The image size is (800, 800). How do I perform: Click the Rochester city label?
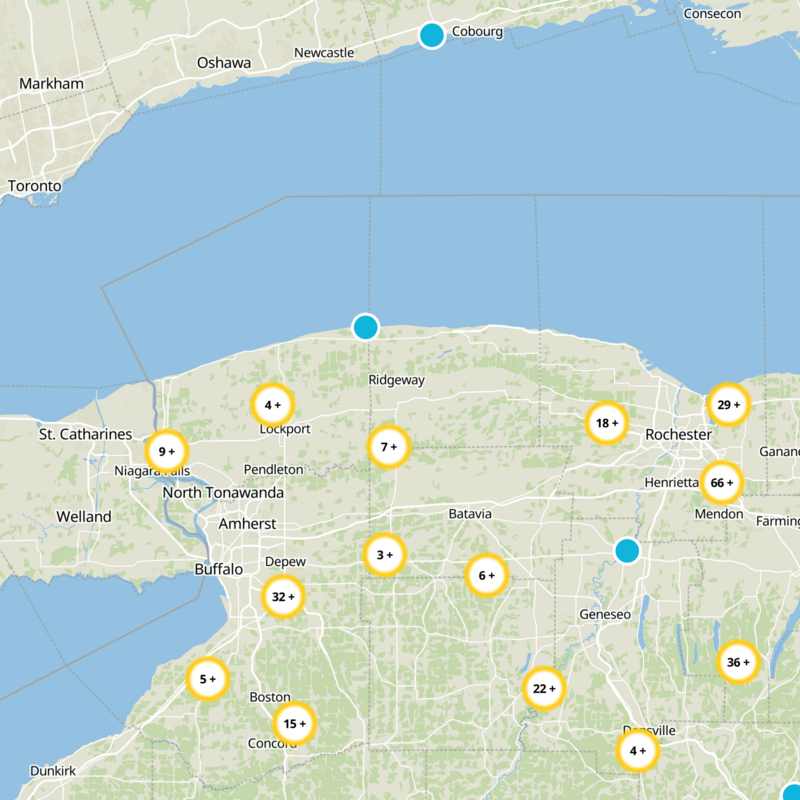coord(679,435)
